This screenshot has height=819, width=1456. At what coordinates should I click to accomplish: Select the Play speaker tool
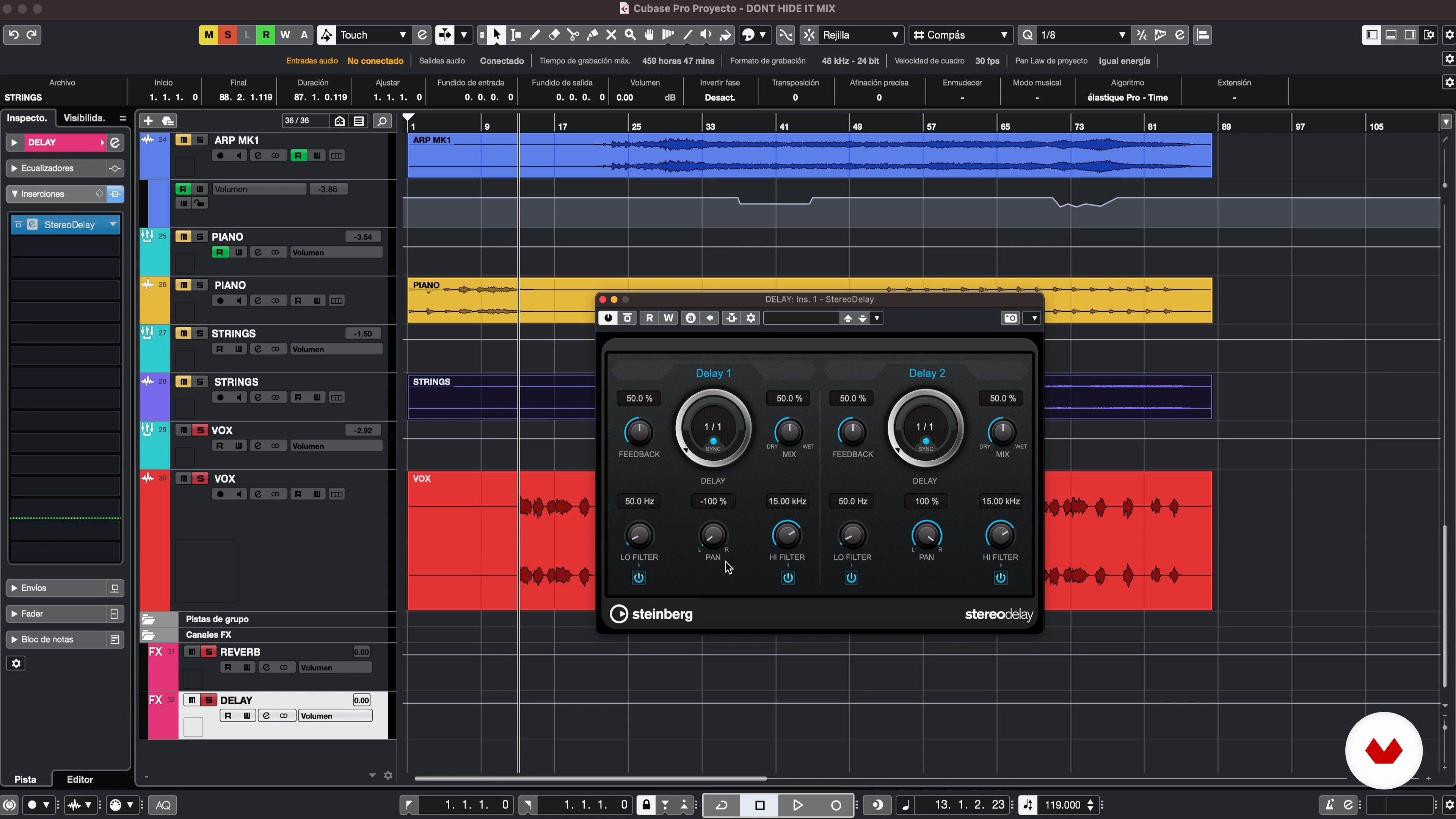(706, 35)
